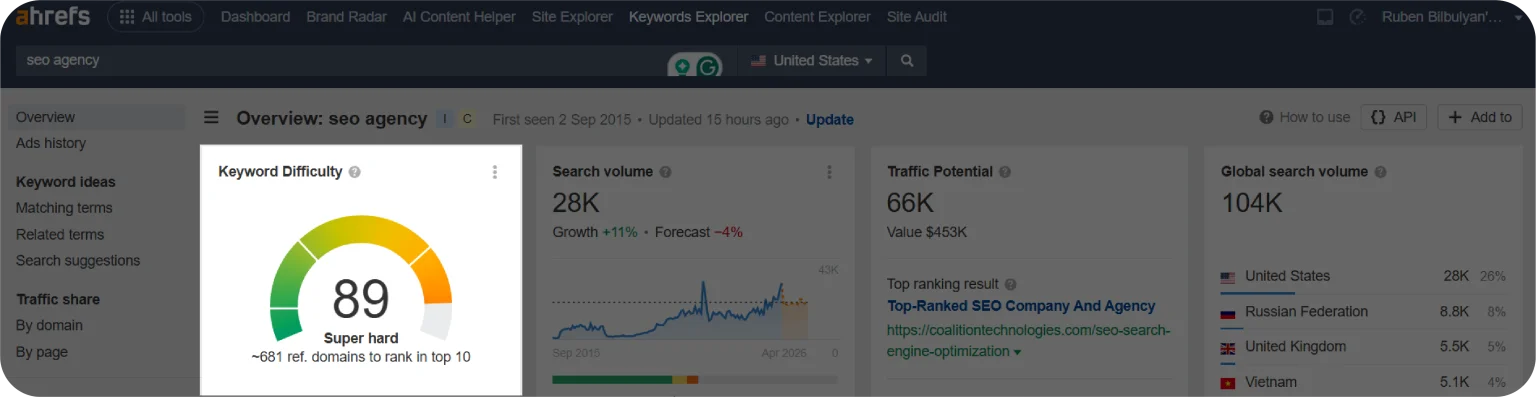Click the Keyword Difficulty help icon
Image resolution: width=1536 pixels, height=397 pixels.
point(355,172)
